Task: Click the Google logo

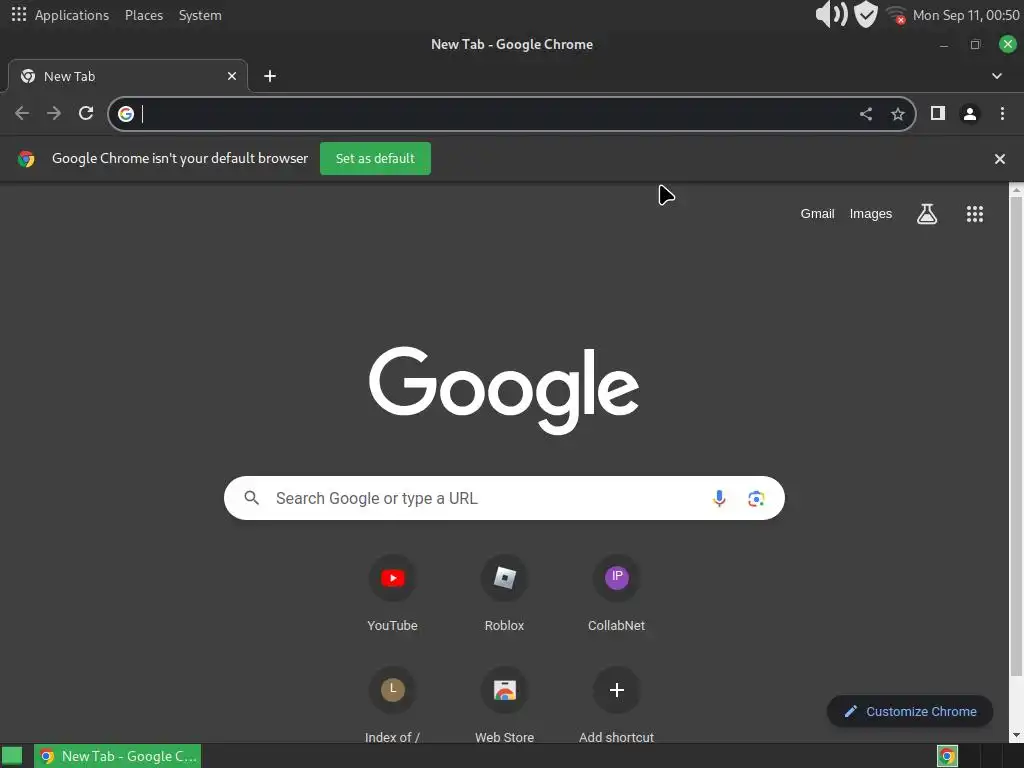Action: [x=504, y=390]
